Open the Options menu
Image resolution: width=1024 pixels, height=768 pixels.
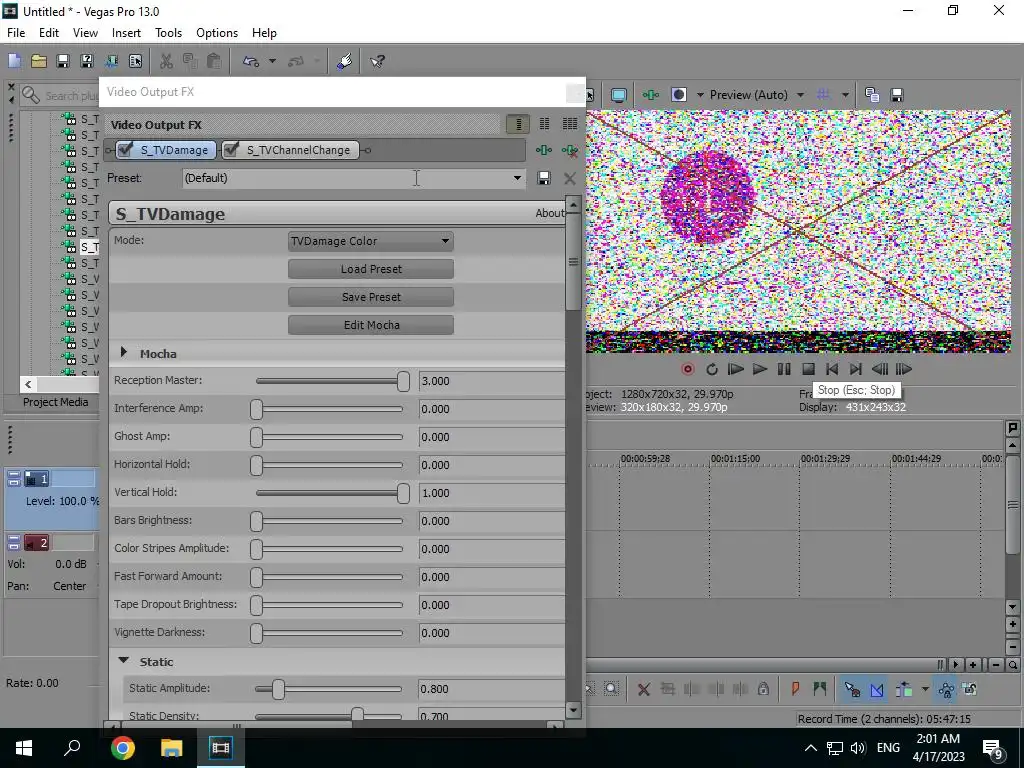pyautogui.click(x=217, y=33)
